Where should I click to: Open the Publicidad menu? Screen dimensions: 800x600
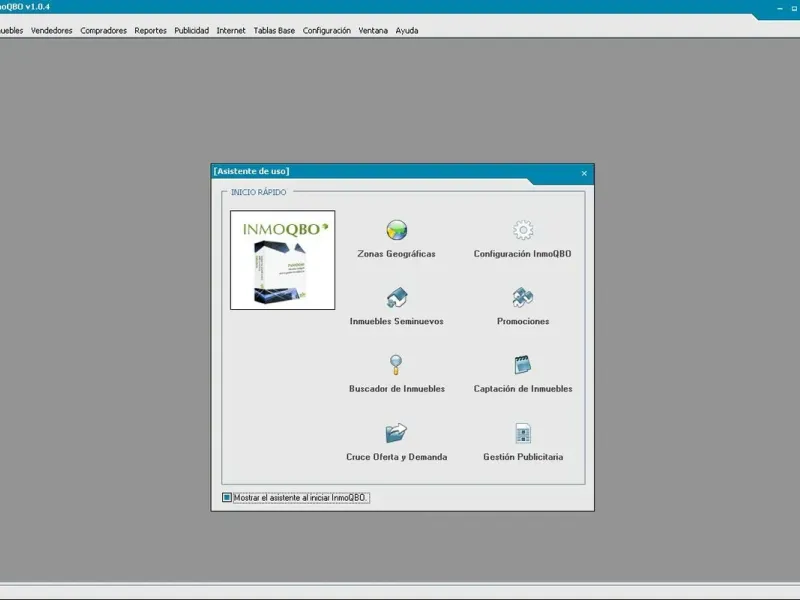(192, 31)
